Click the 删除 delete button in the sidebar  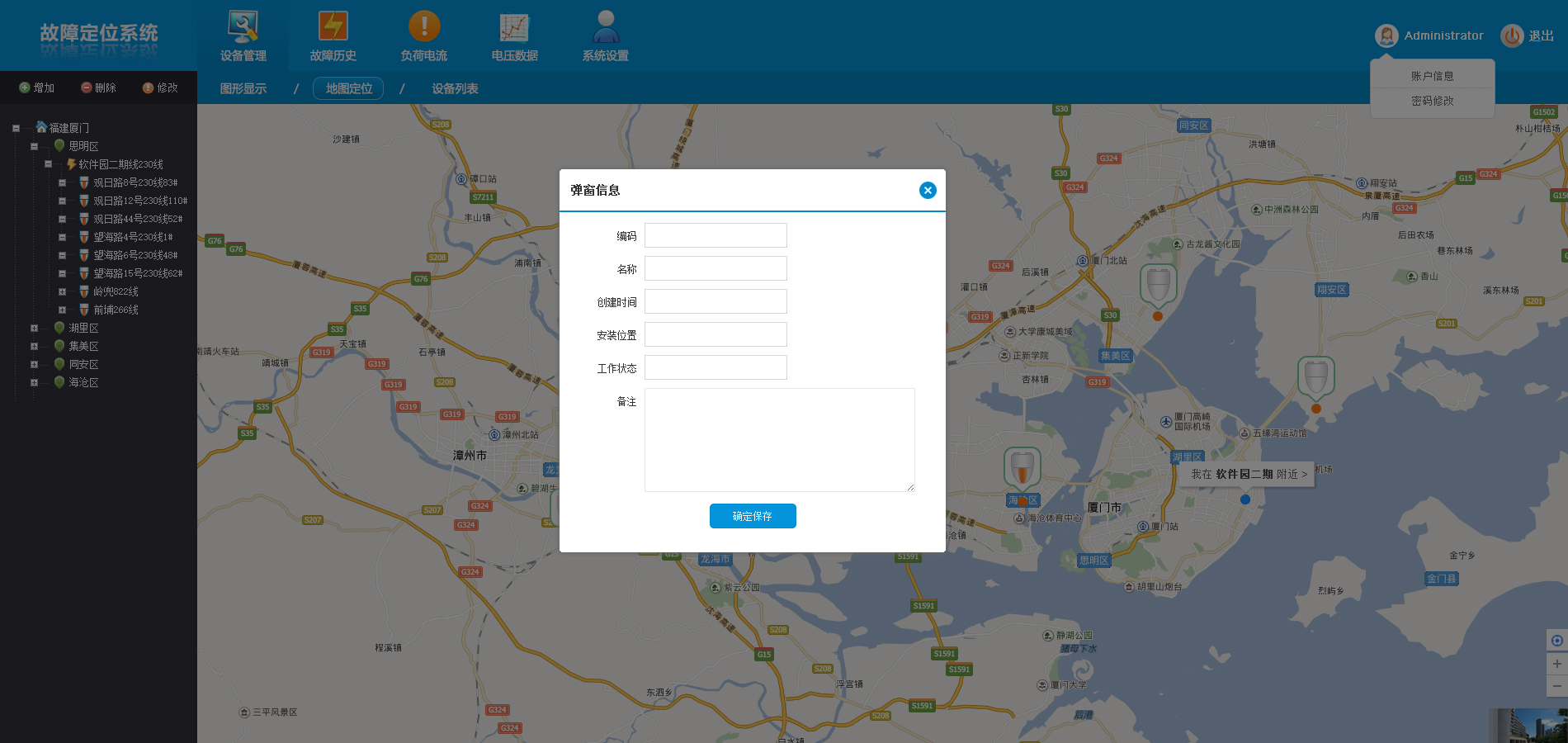click(x=98, y=88)
